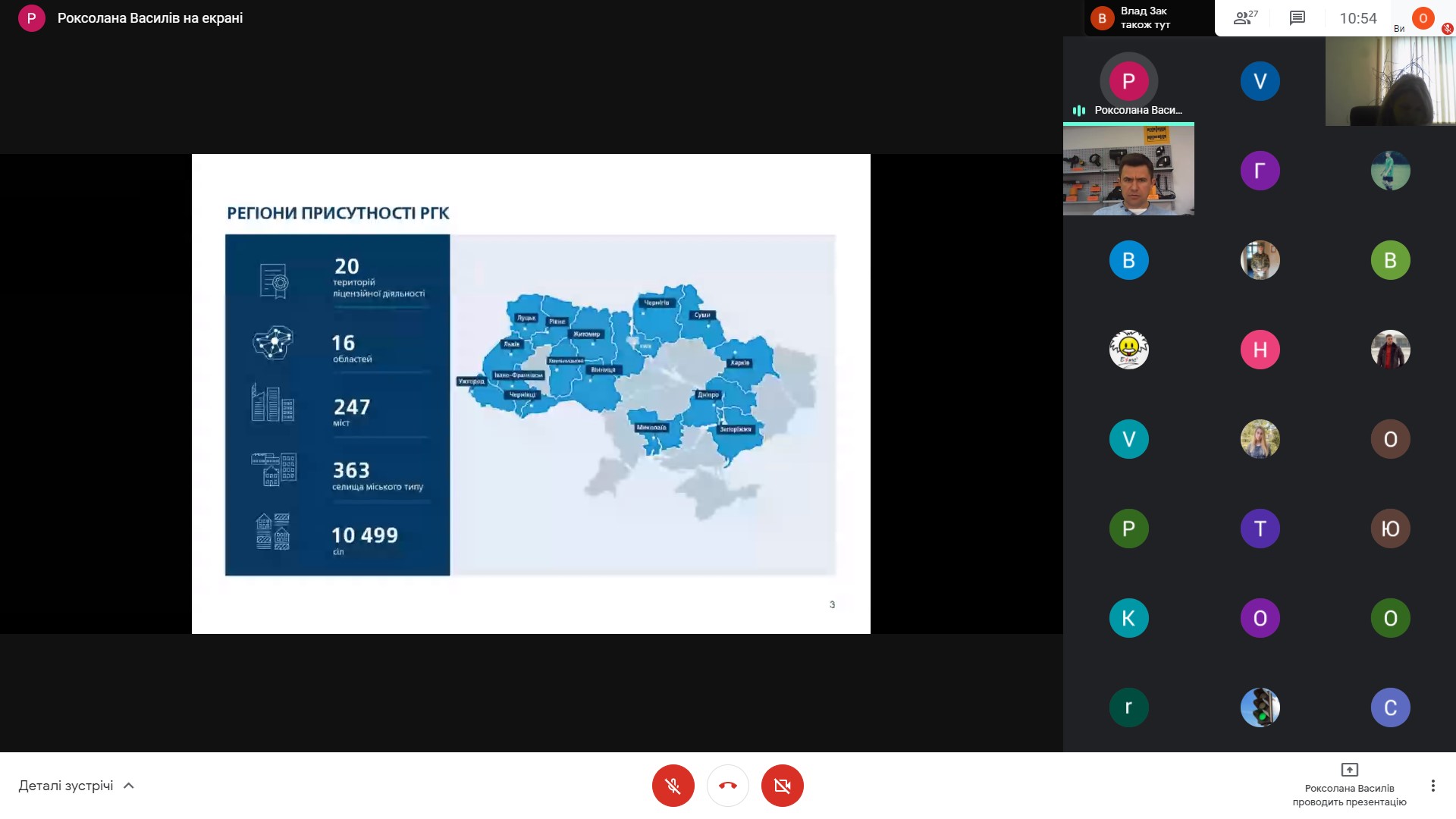Click Влад Зак participant avatar

(1101, 17)
